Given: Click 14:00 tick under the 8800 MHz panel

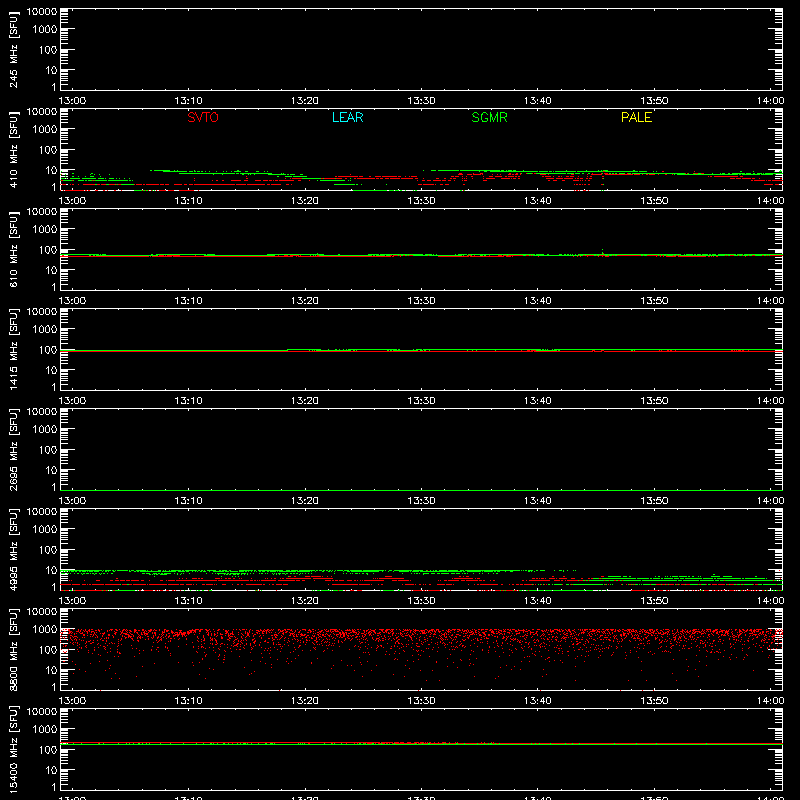Looking at the screenshot, I should point(770,701).
